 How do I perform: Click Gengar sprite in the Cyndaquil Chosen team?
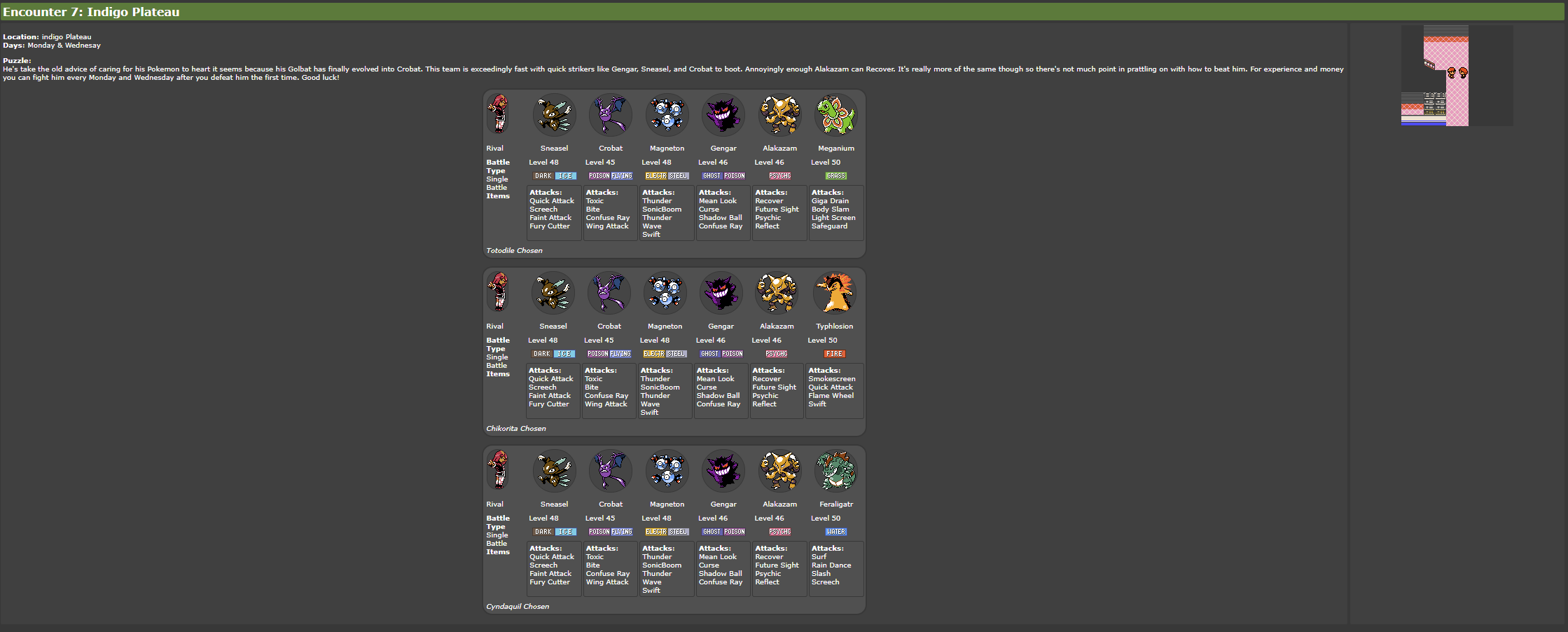coord(723,471)
